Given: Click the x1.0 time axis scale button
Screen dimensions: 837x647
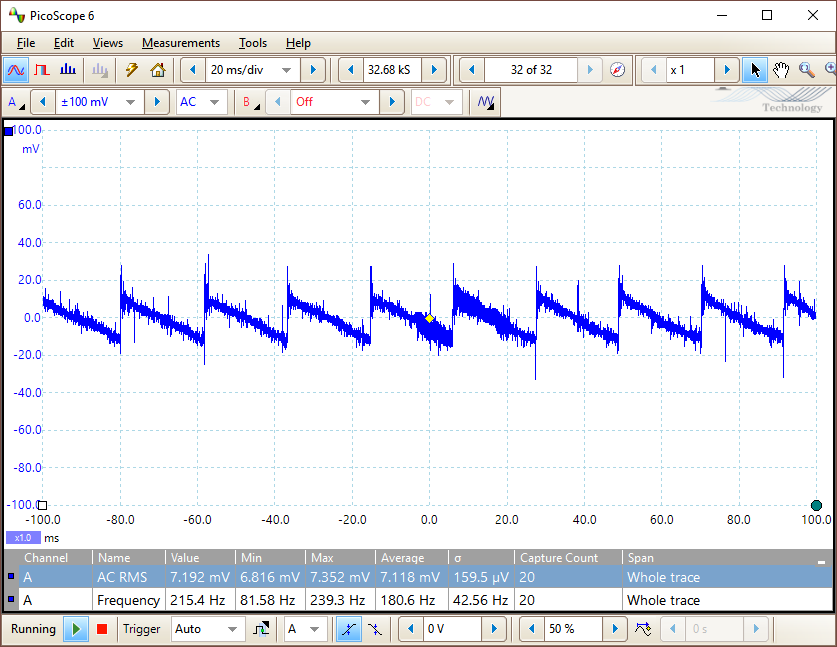Looking at the screenshot, I should [x=23, y=538].
